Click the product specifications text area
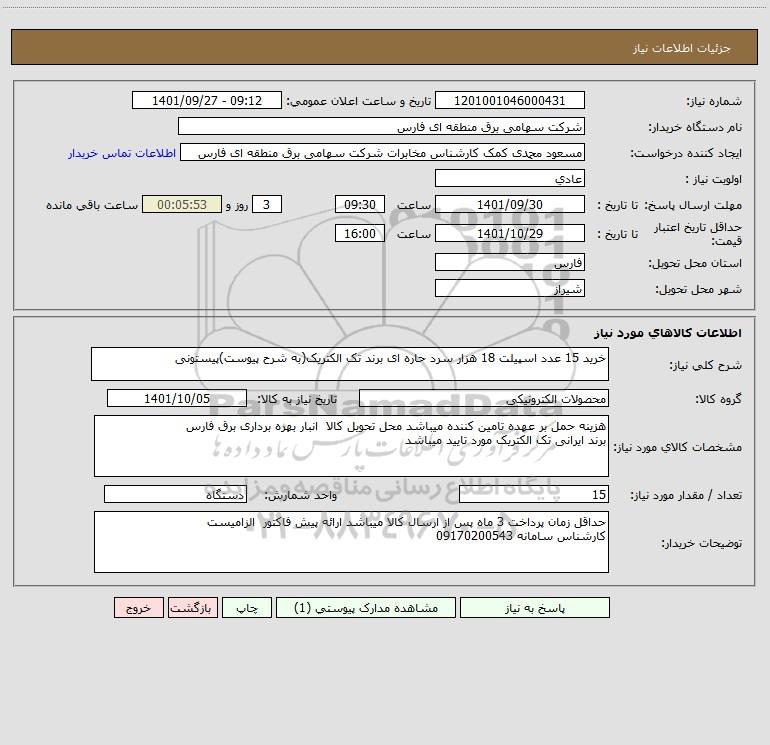This screenshot has width=770, height=745. [x=351, y=446]
